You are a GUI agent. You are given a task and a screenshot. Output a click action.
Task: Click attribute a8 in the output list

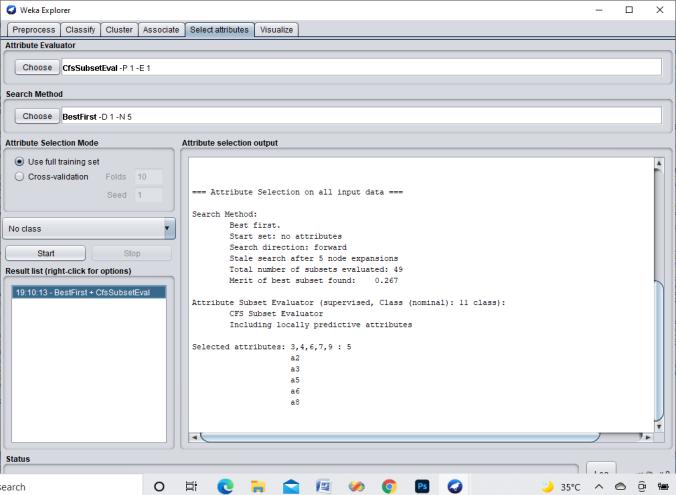pyautogui.click(x=295, y=402)
